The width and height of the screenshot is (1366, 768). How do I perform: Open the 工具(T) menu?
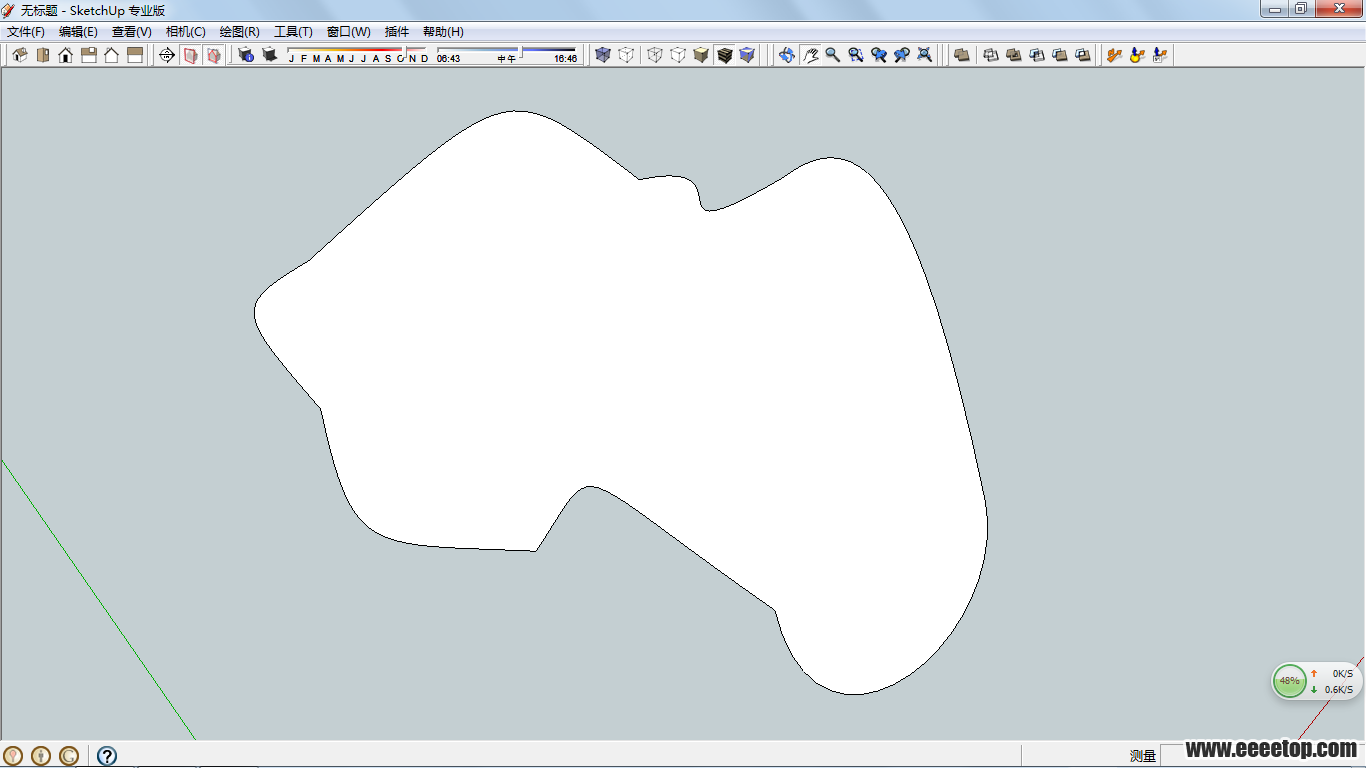tap(294, 32)
